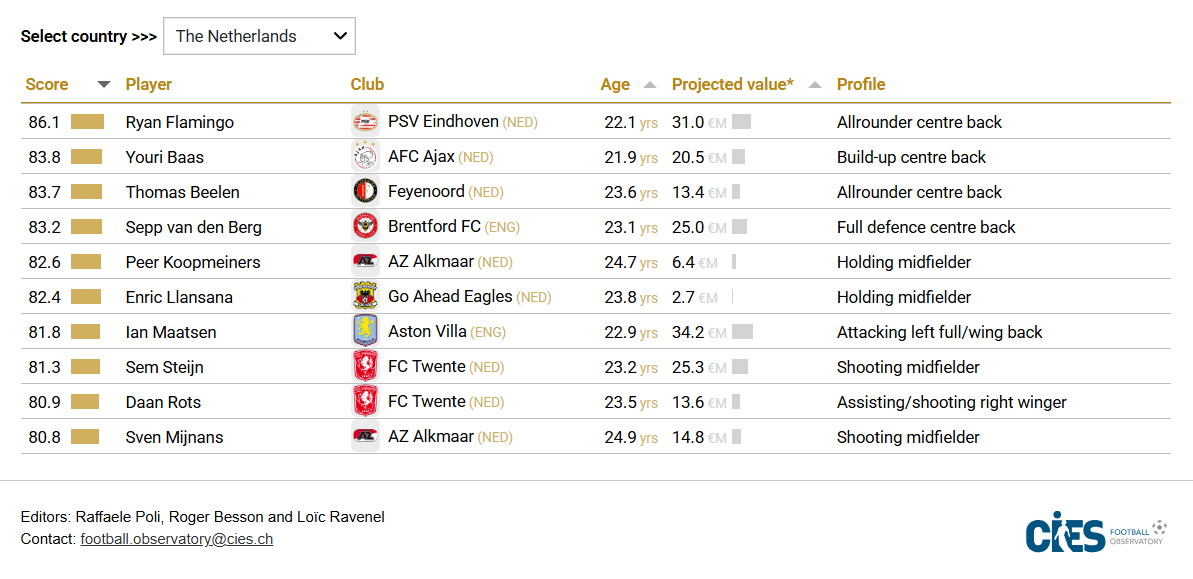Sort descending using the Score arrow
Viewport: 1193px width, 579px height.
point(103,85)
